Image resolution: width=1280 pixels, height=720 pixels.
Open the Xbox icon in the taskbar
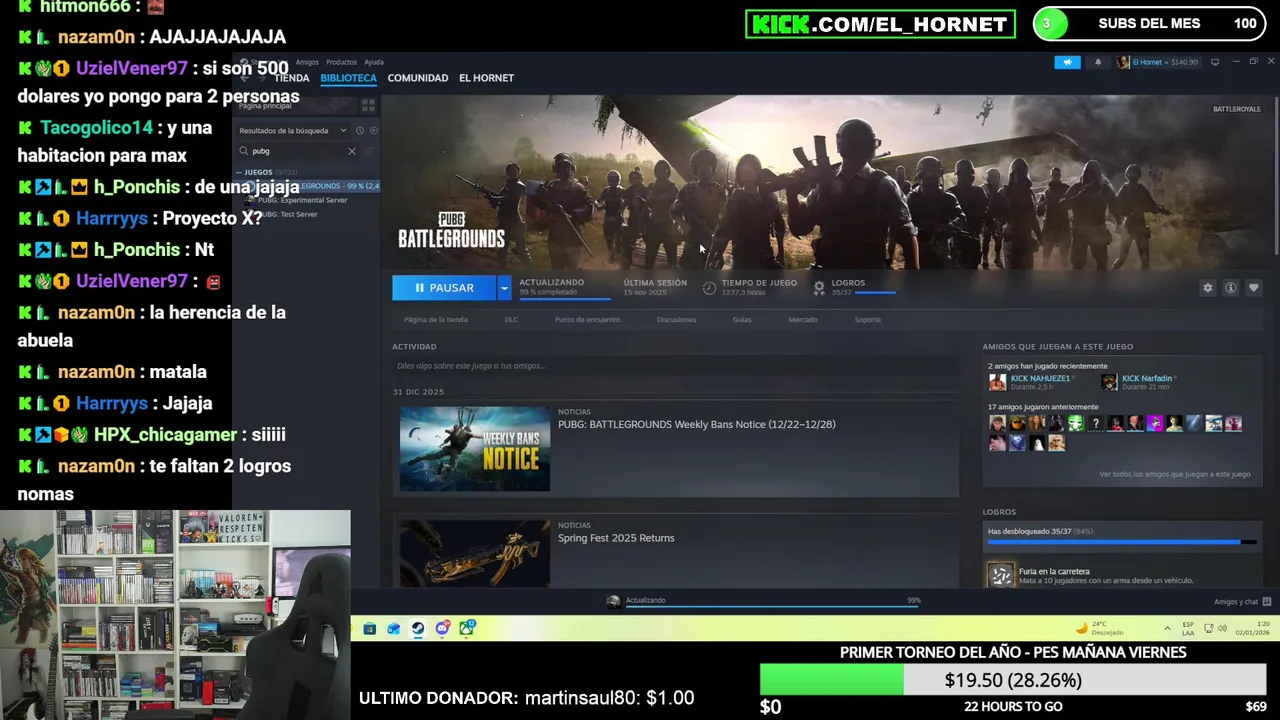tap(466, 629)
